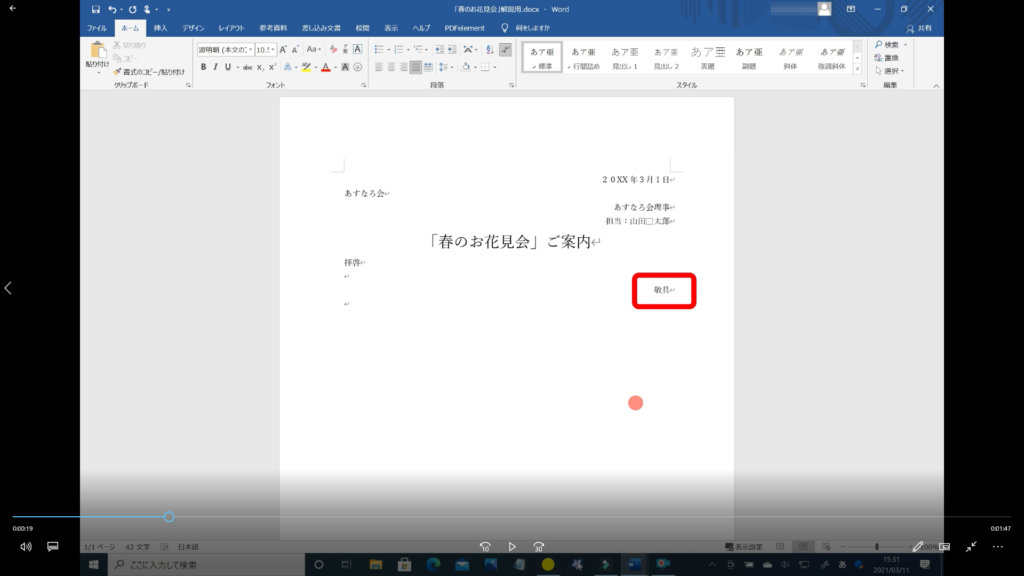
Task: Click the Save icon in quick access toolbar
Action: pyautogui.click(x=96, y=9)
